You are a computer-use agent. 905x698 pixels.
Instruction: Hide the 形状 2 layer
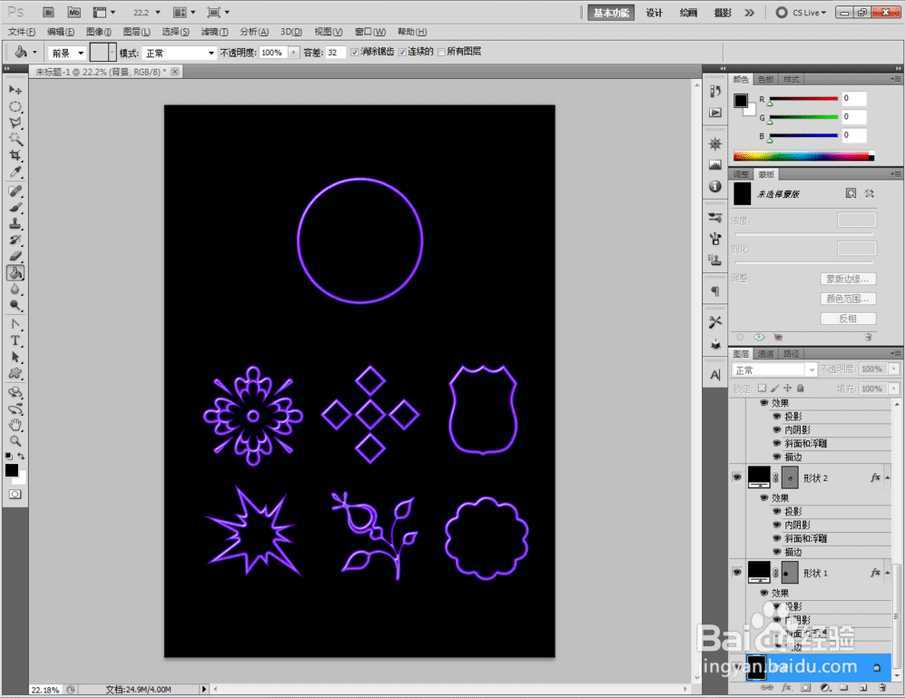point(737,478)
